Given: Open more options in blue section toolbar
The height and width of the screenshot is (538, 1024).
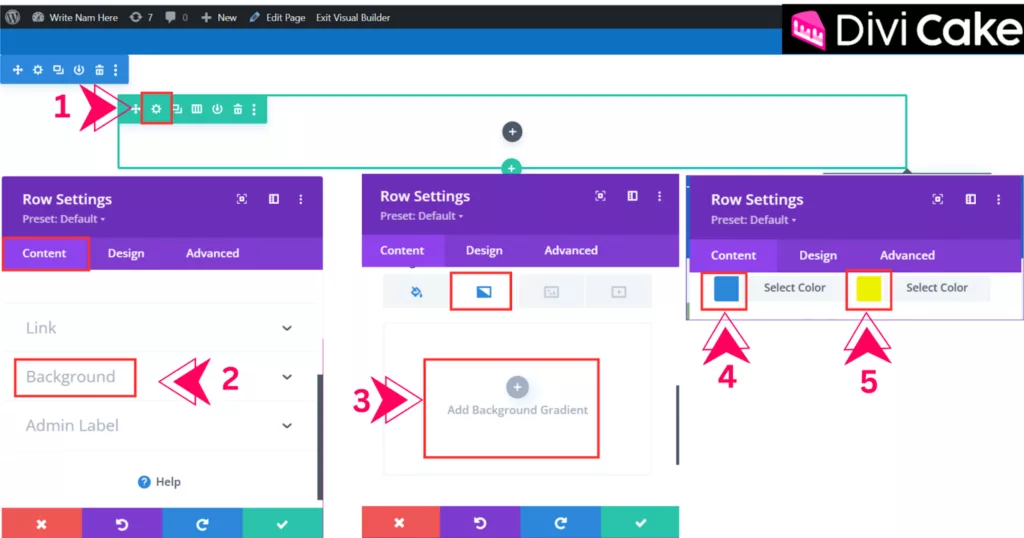Looking at the screenshot, I should coord(116,69).
